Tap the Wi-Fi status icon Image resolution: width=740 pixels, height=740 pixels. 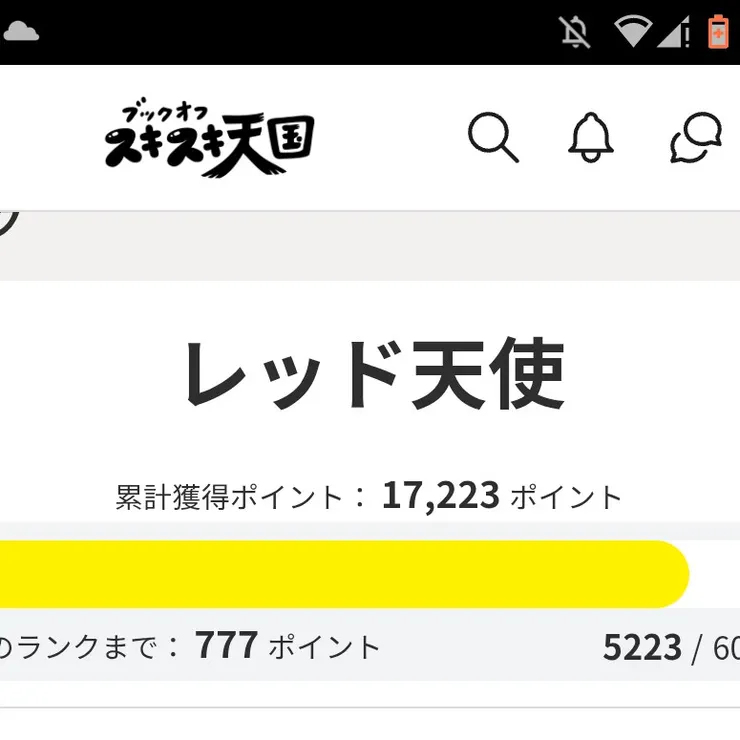[x=633, y=32]
